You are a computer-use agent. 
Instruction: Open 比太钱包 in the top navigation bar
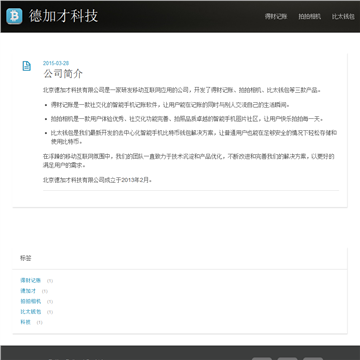click(x=343, y=16)
